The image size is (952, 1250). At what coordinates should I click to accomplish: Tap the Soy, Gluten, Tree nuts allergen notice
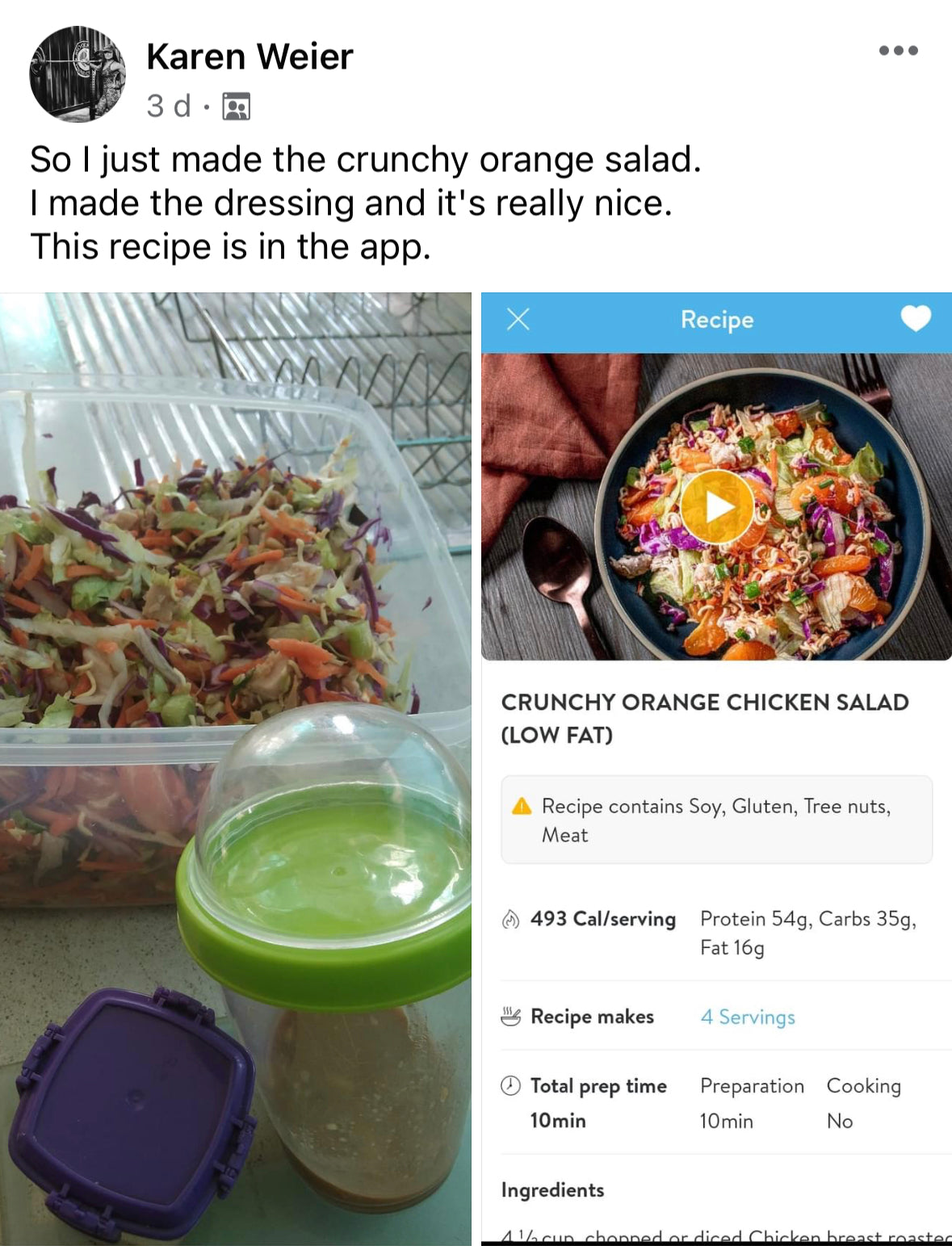pyautogui.click(x=716, y=820)
